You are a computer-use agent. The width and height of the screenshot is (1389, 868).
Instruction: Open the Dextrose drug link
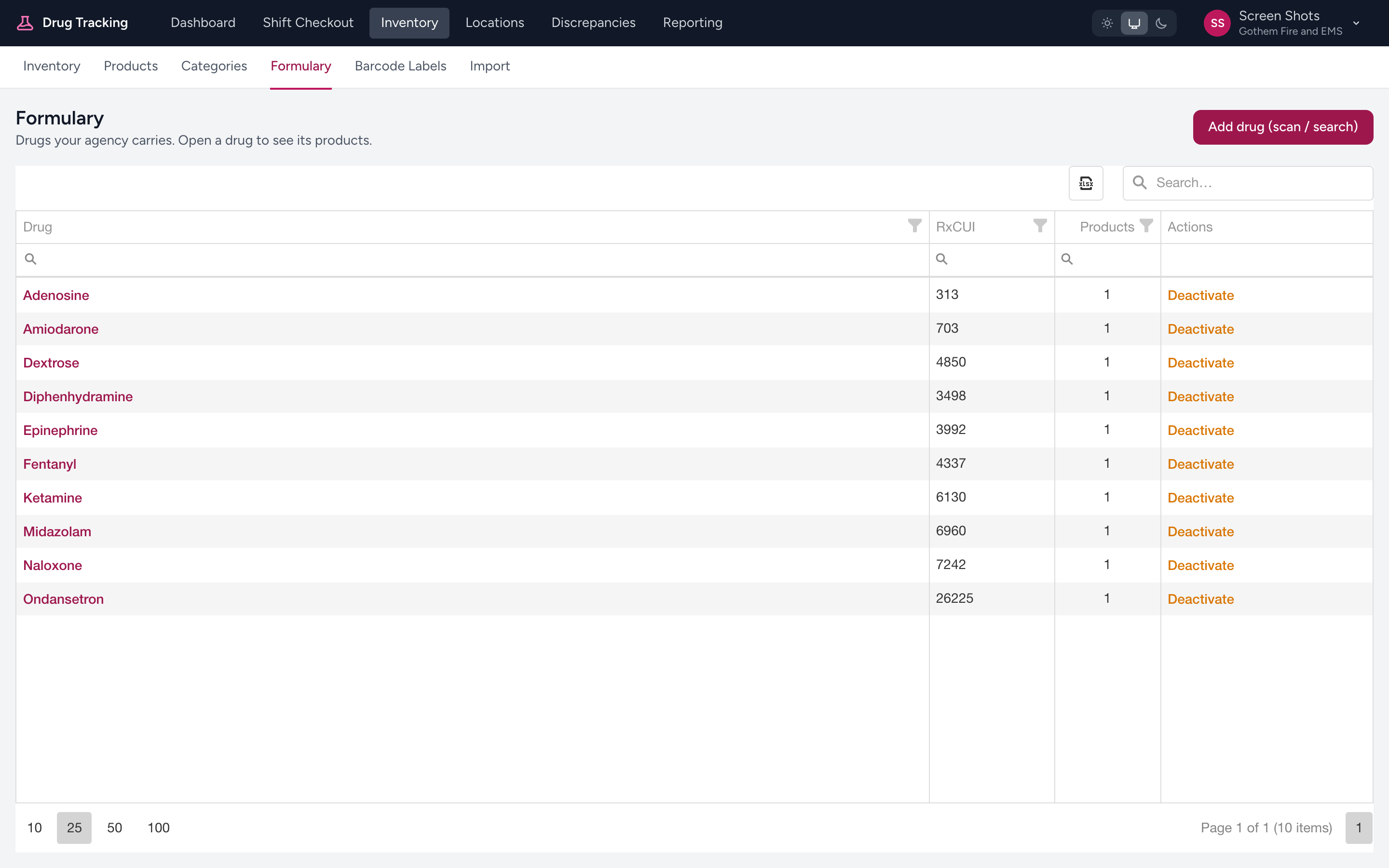(51, 363)
